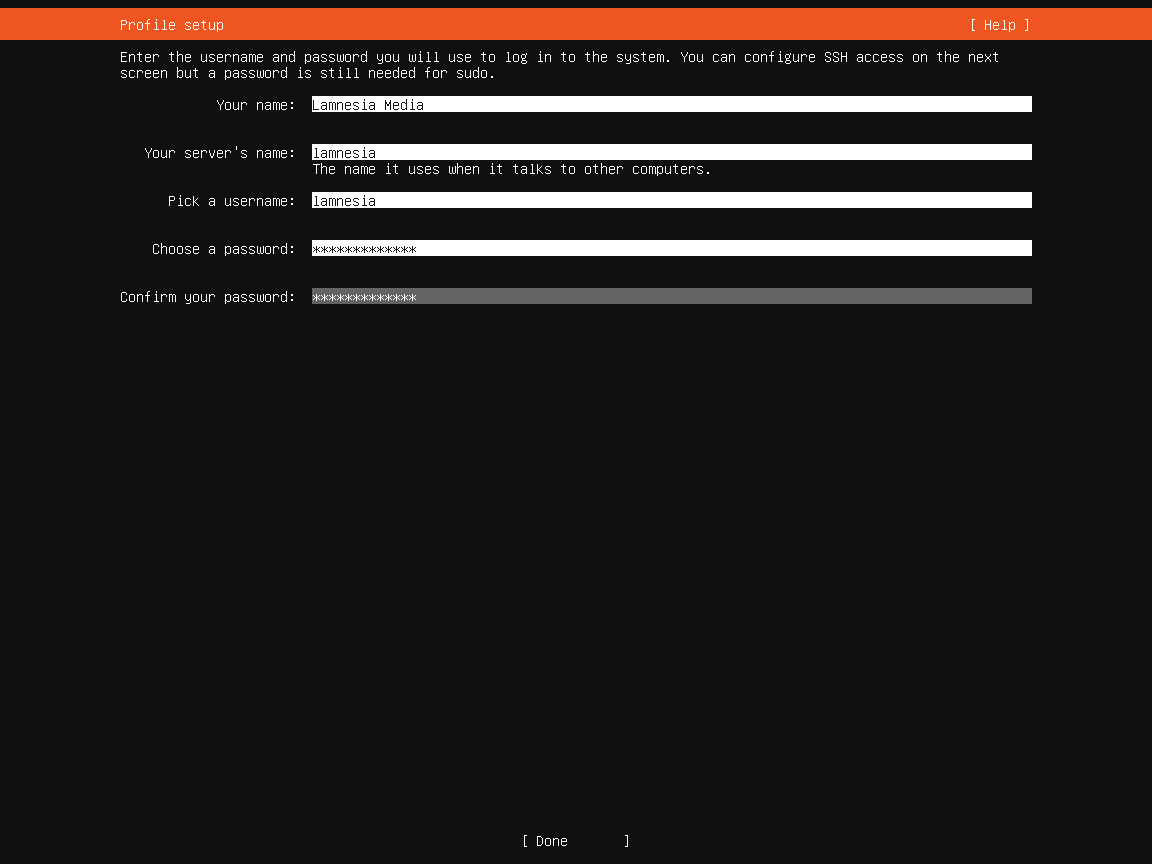Click the 'Pick a username:' label

231,201
